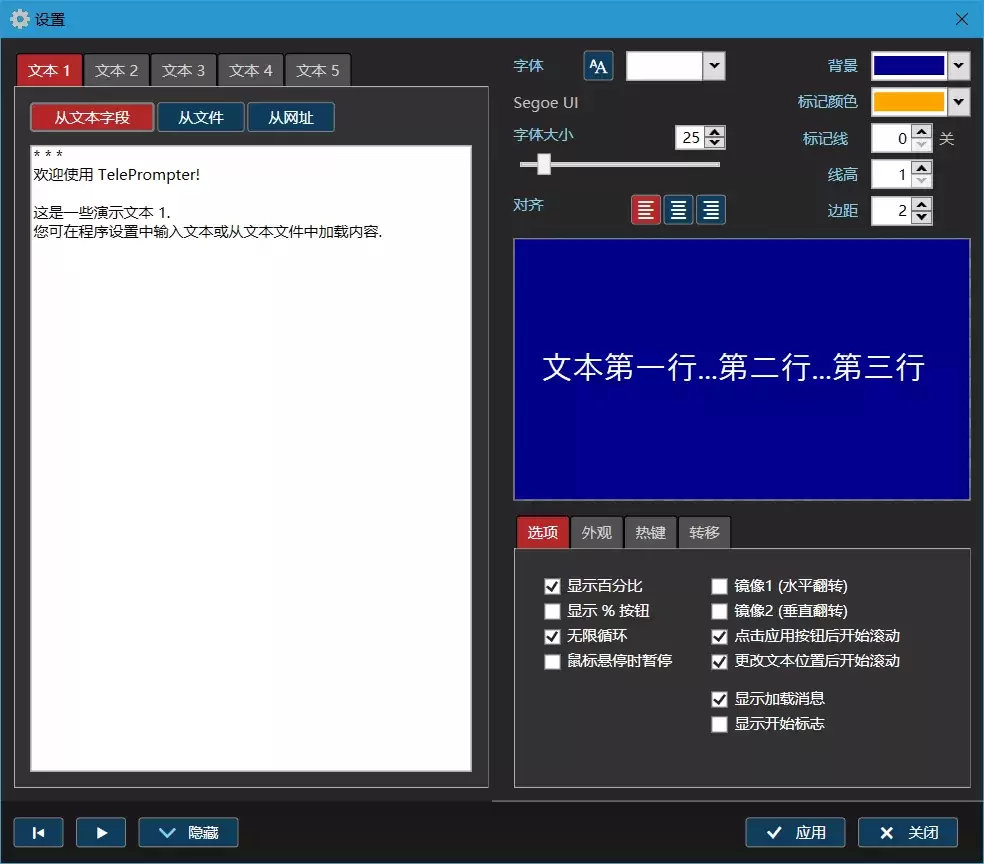Screen dimensions: 984x864
Task: Increase 标记线 value with up arrow
Action: point(921,132)
